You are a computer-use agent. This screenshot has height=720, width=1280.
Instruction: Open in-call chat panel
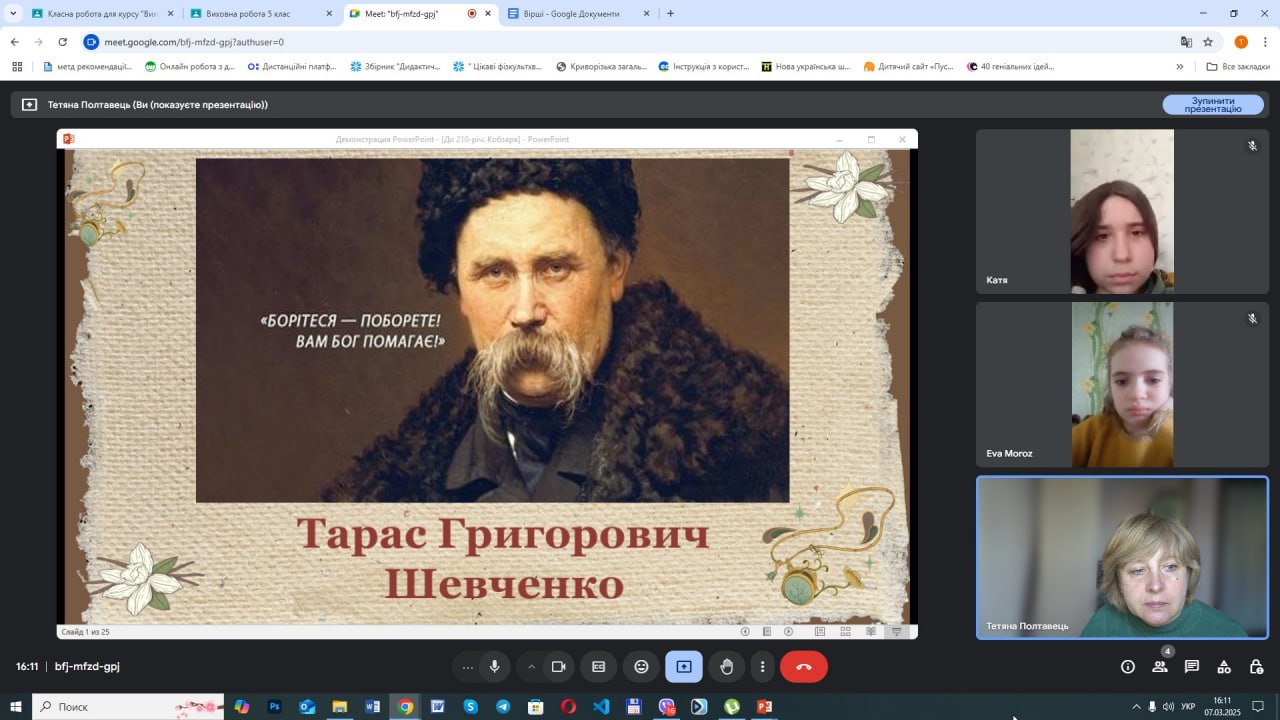(x=1192, y=667)
